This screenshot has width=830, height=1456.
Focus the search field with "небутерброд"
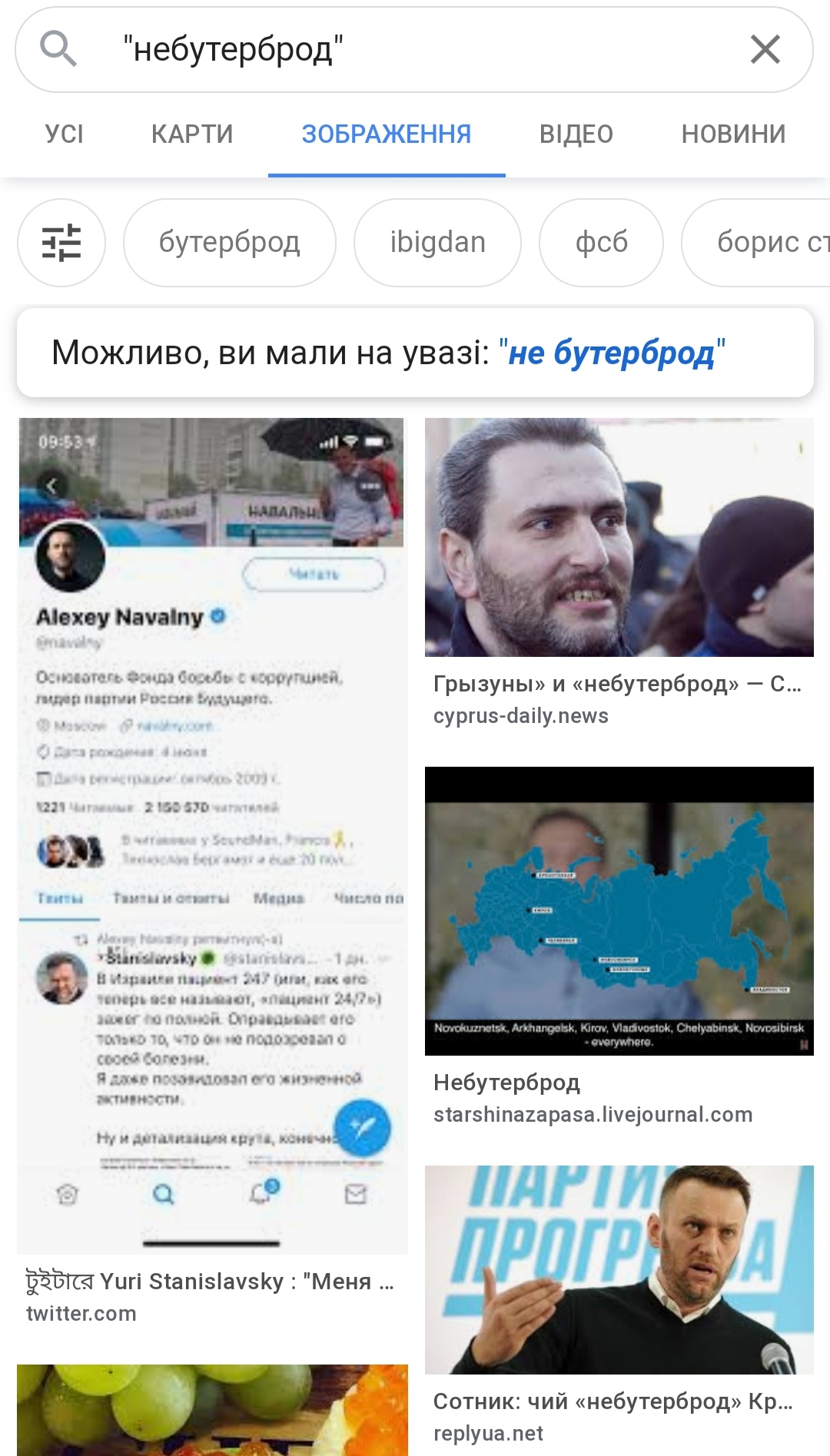point(415,49)
